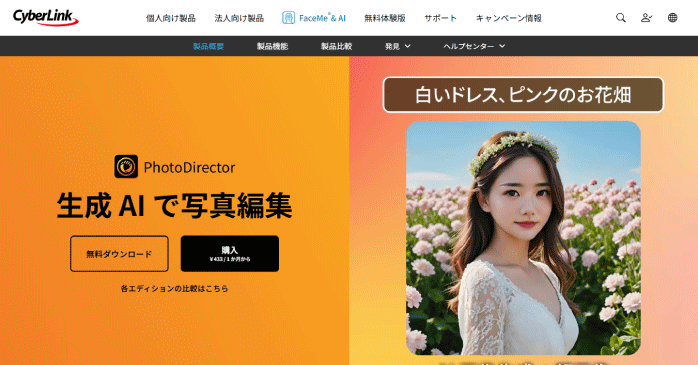Screen dimensions: 698x365
Task: Open the user account icon
Action: pyautogui.click(x=646, y=18)
